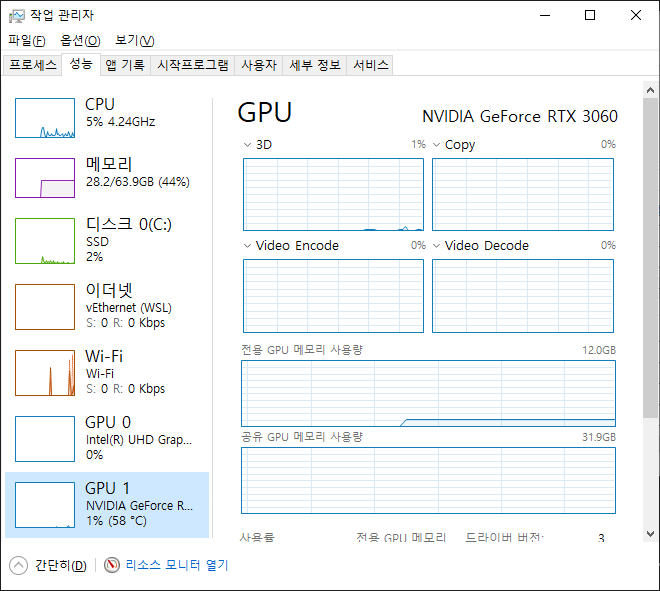Click the GPU 1 NVIDIA thumbnail graph
The image size is (660, 591).
(45, 505)
